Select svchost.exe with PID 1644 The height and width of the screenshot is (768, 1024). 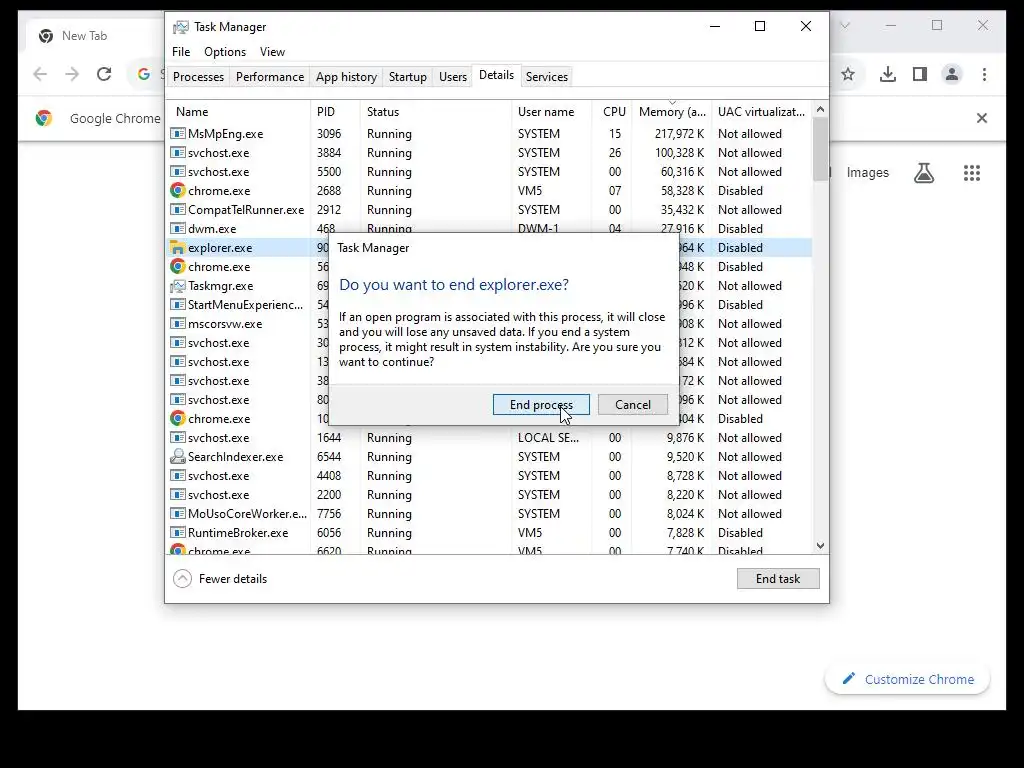click(x=490, y=438)
